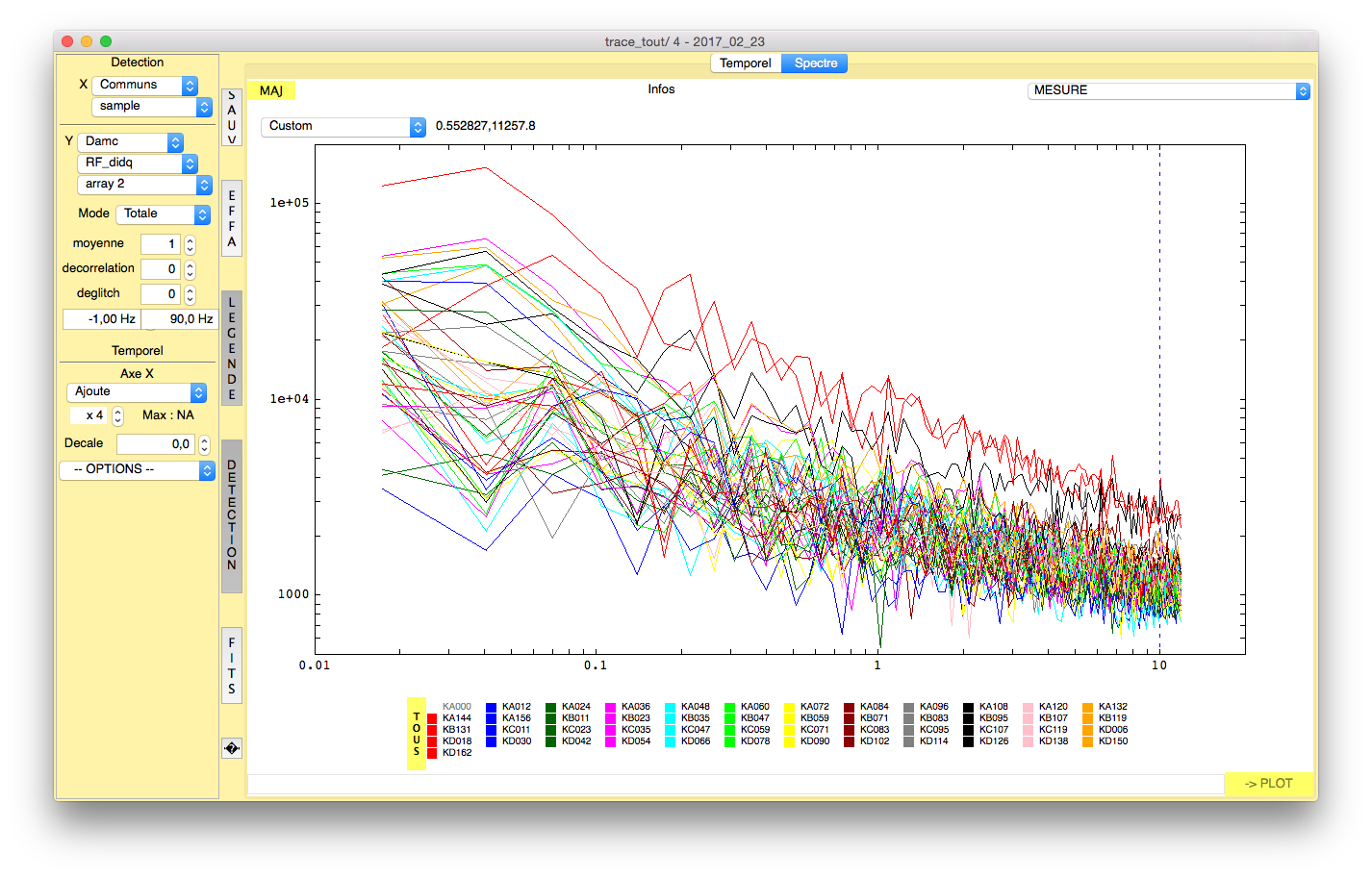Toggle the vertical DETECTION panel button
Screen dimensions: 1372x878
click(x=231, y=515)
